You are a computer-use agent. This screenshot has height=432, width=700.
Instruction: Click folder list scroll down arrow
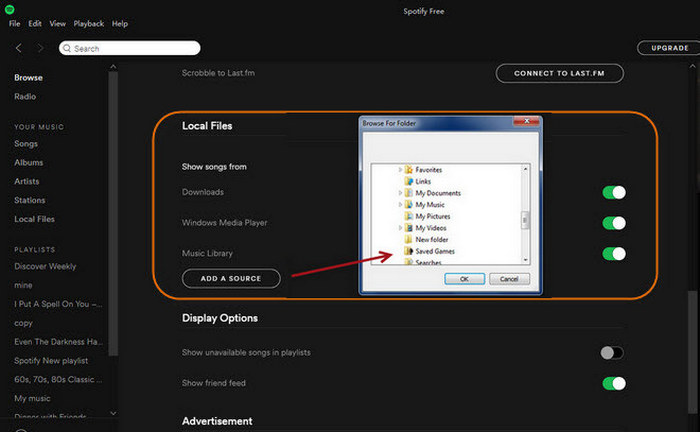(525, 260)
